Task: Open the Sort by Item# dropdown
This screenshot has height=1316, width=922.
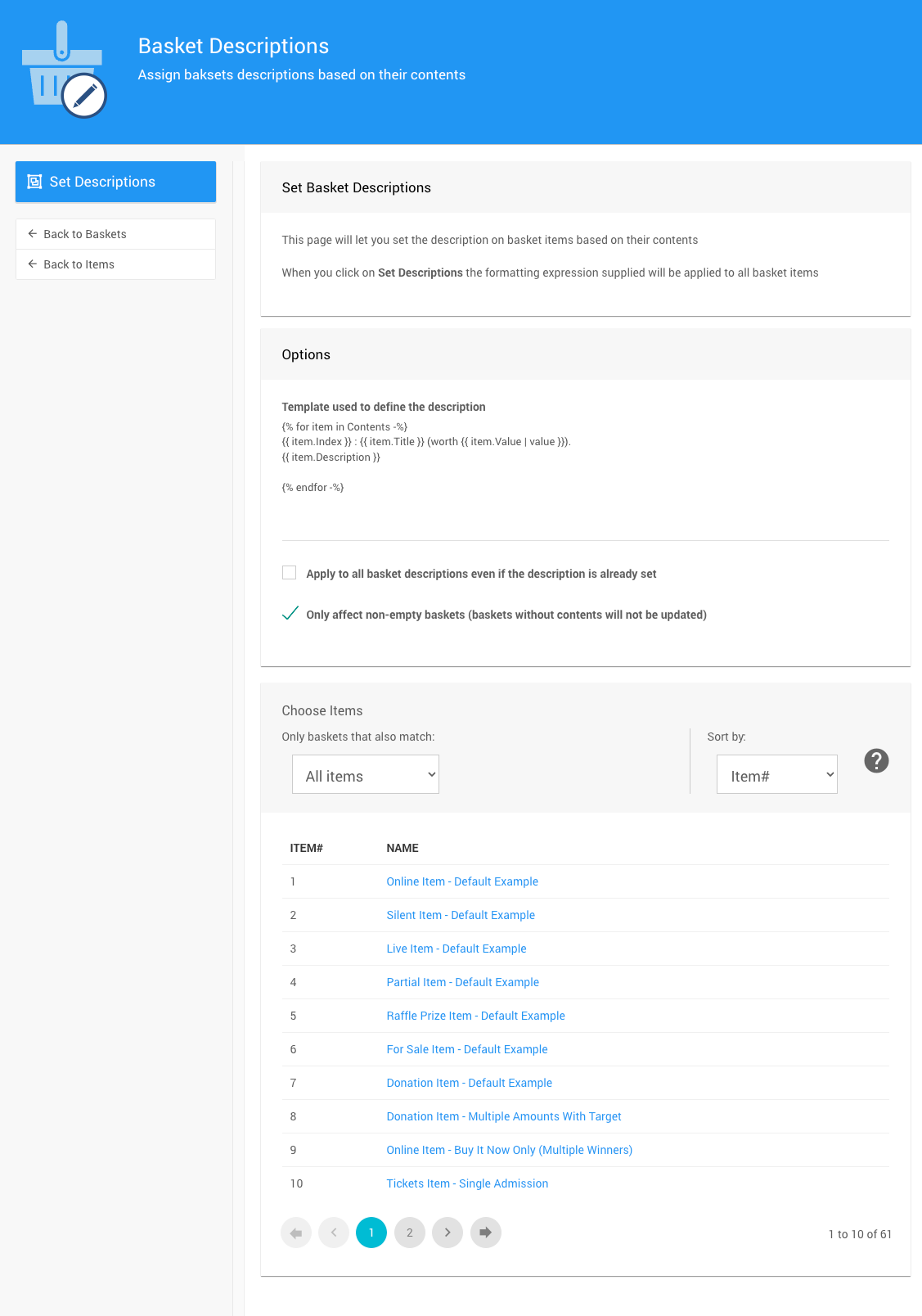Action: (x=777, y=774)
